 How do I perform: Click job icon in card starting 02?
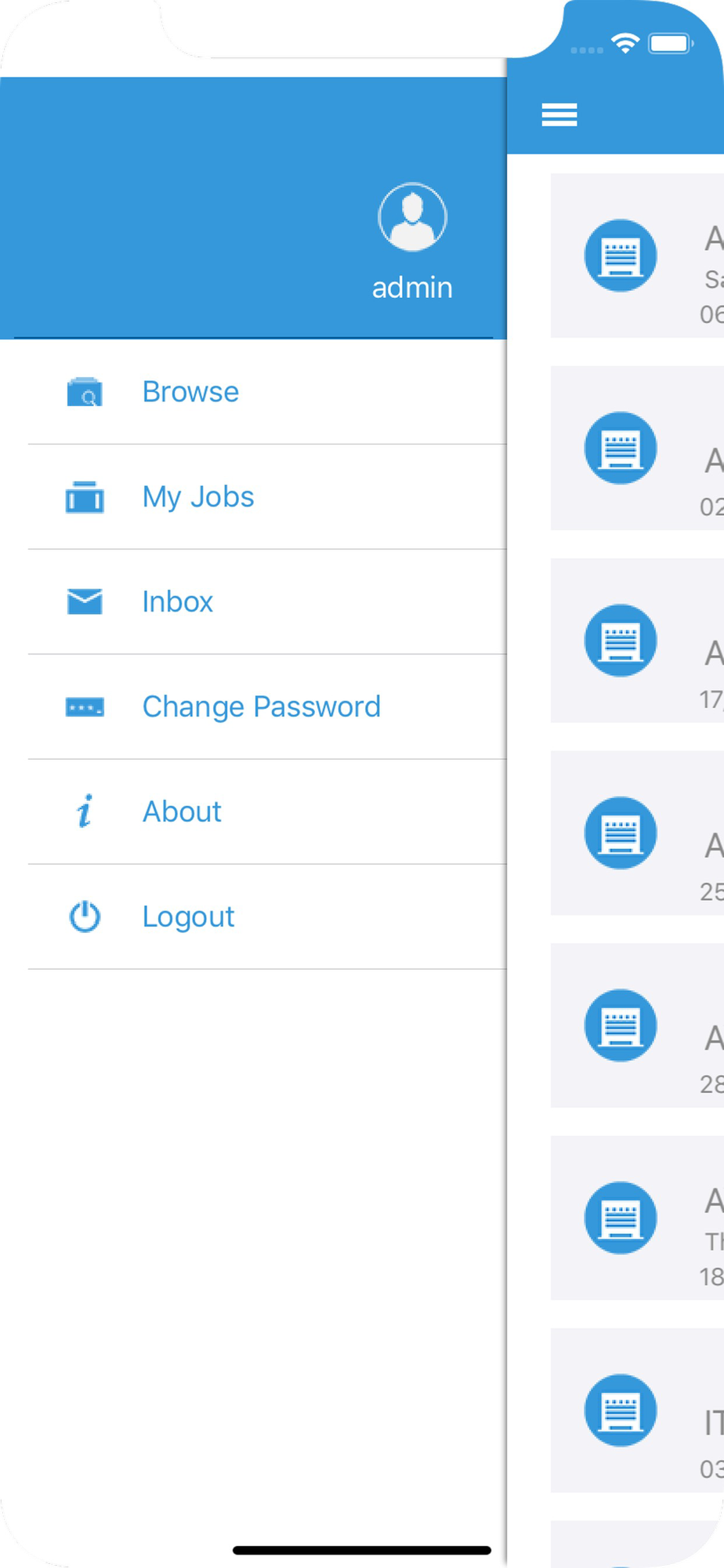[x=621, y=448]
